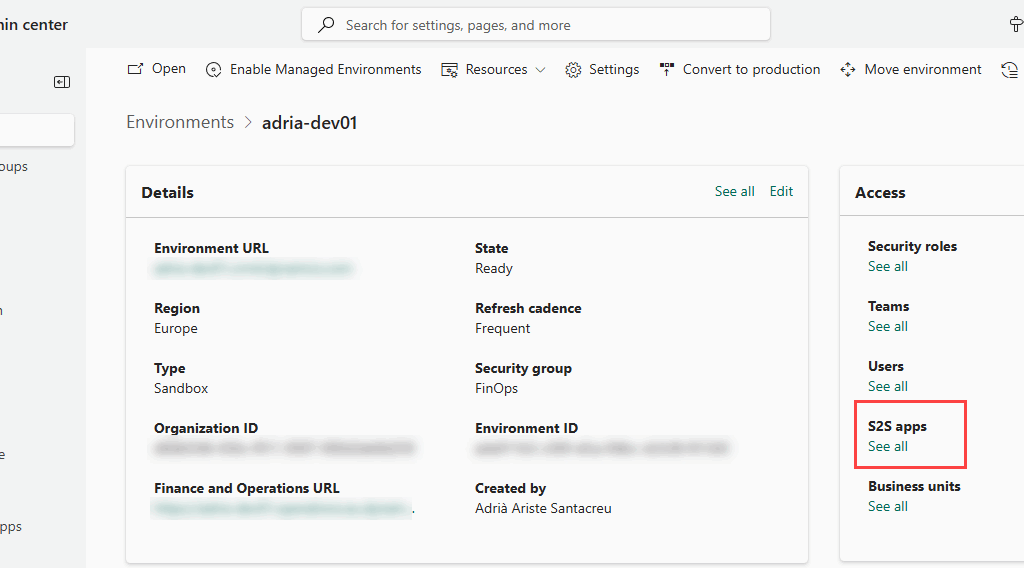Collapse the left navigation pane icon
The width and height of the screenshot is (1024, 568).
[x=62, y=82]
